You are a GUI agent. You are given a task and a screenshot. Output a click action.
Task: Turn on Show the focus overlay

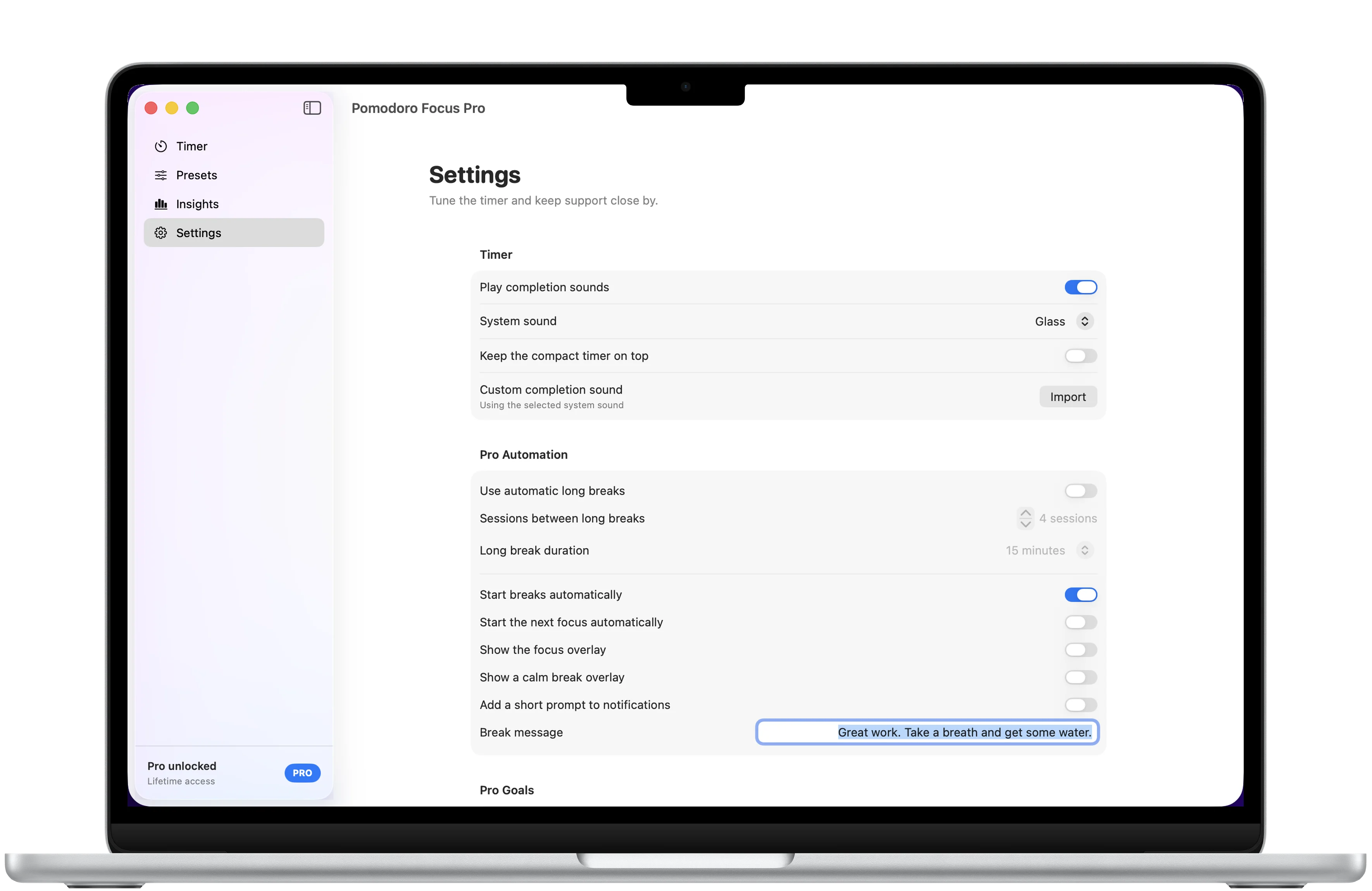click(1080, 650)
